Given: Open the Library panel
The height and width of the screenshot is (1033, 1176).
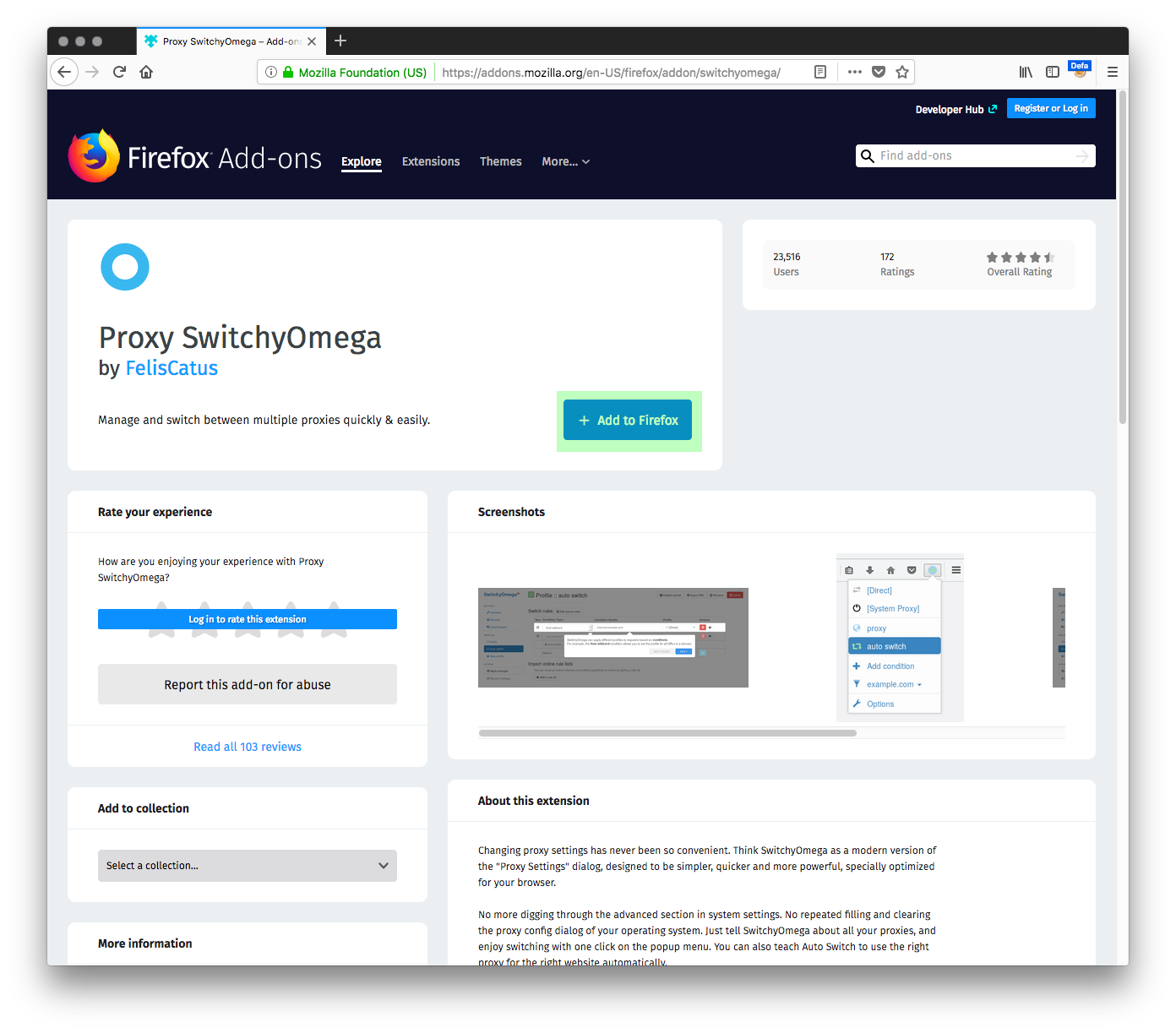Looking at the screenshot, I should coord(1025,72).
